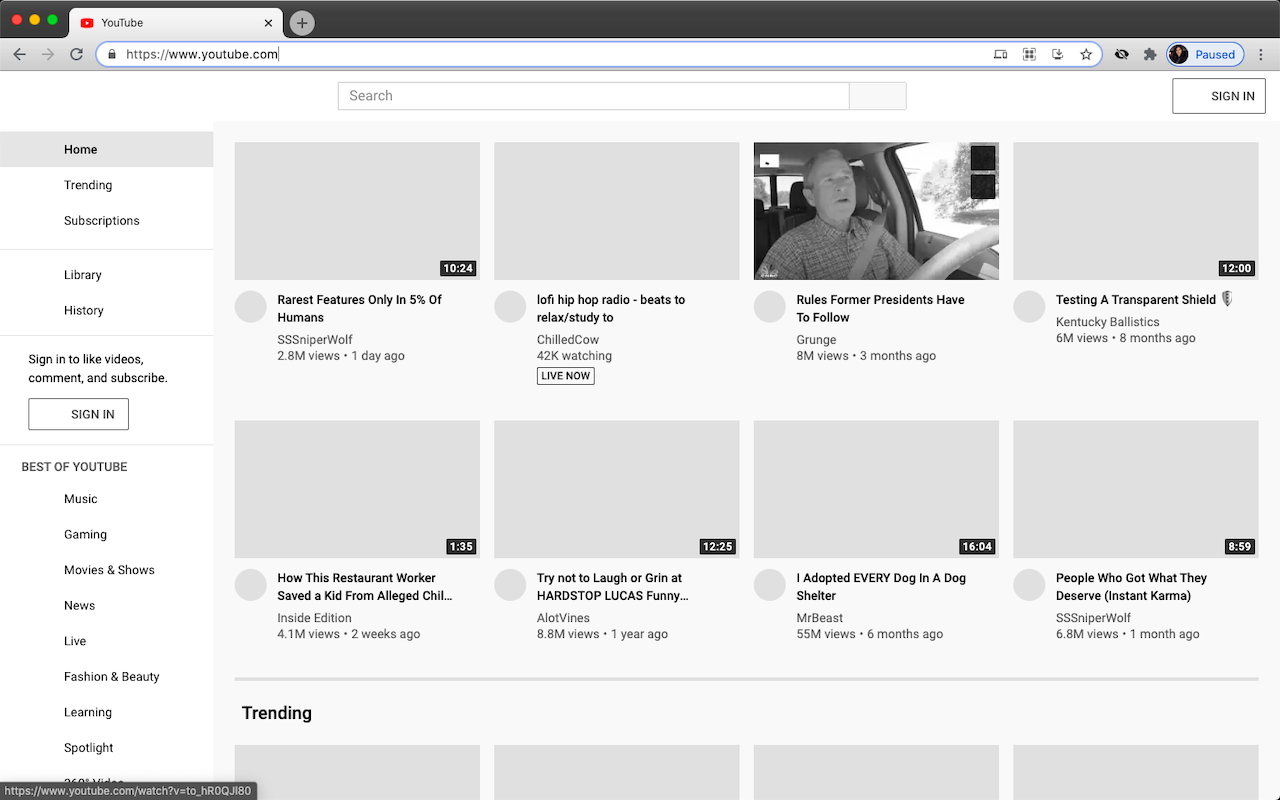Click the Grunge channel avatar
Image resolution: width=1280 pixels, height=800 pixels.
click(x=770, y=307)
